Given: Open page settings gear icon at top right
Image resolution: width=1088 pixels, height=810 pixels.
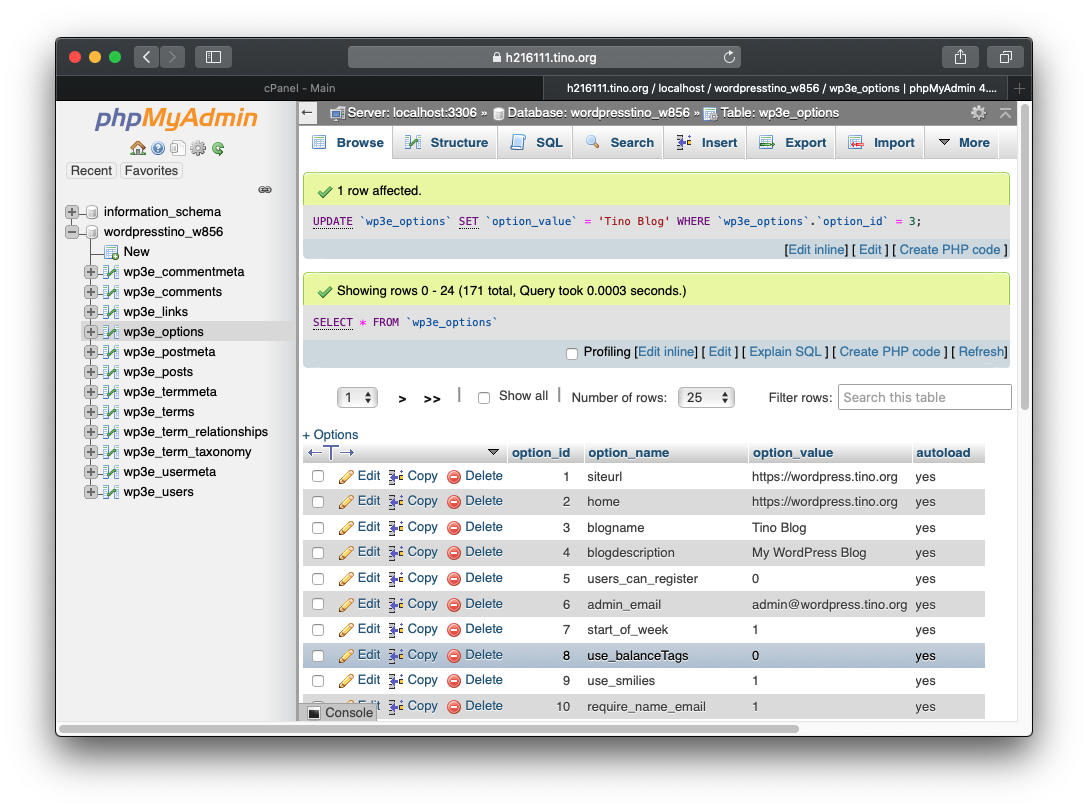Looking at the screenshot, I should click(x=978, y=112).
